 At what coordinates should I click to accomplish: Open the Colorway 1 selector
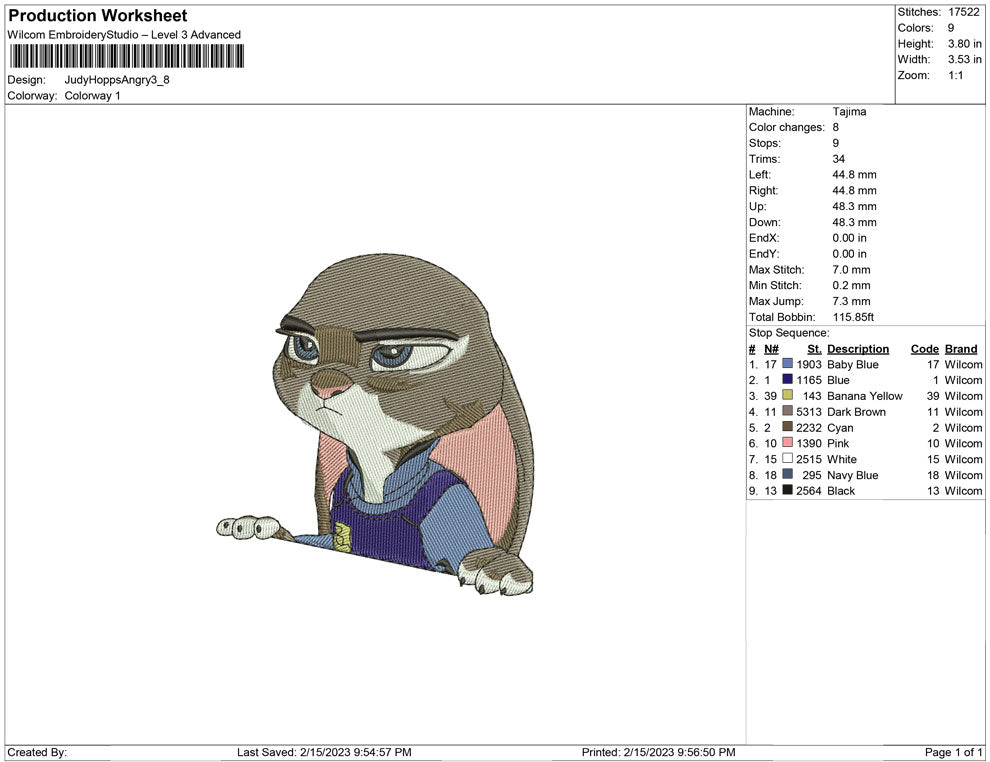[91, 96]
